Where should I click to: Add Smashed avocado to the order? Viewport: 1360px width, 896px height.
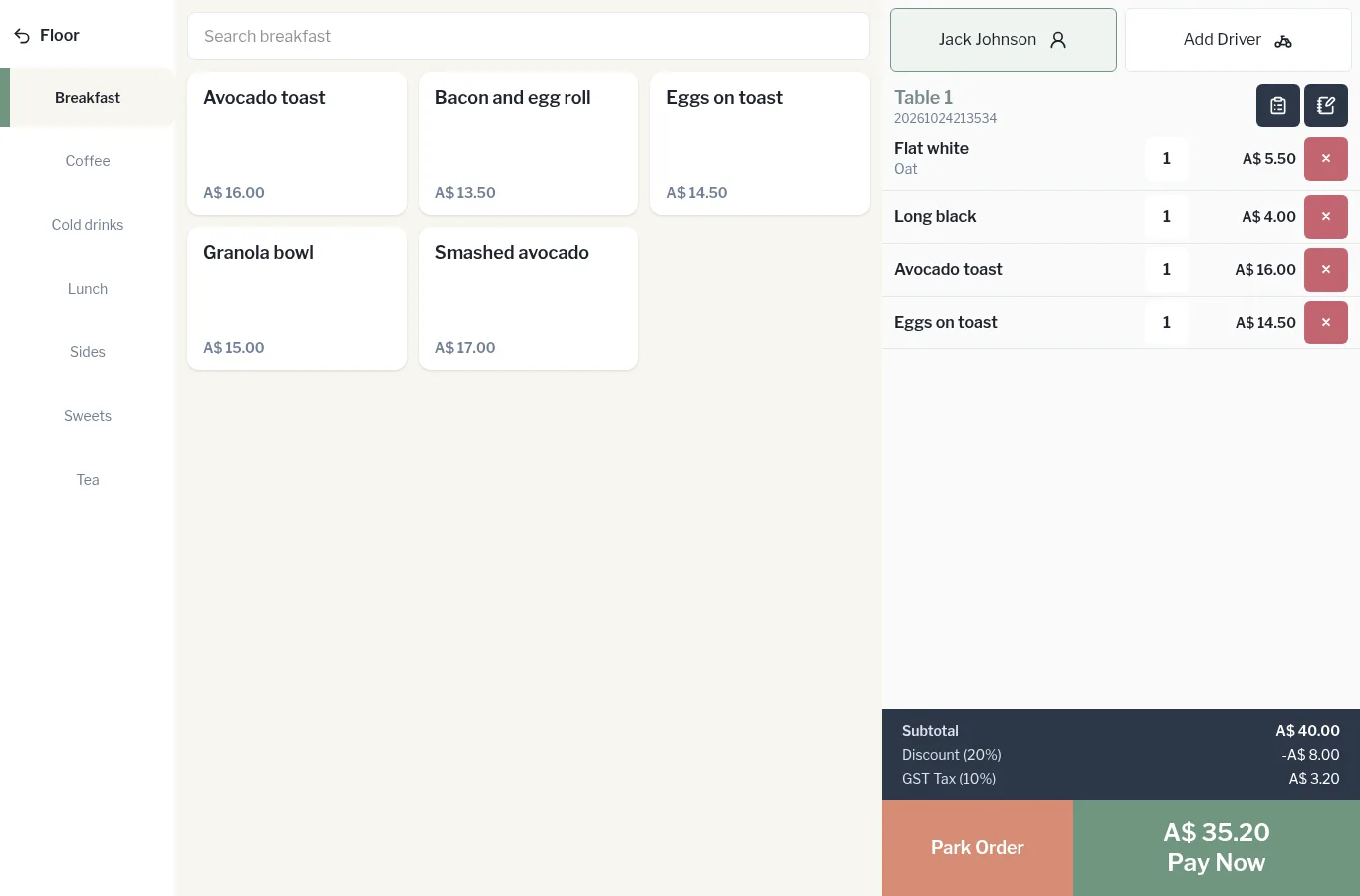(x=529, y=299)
